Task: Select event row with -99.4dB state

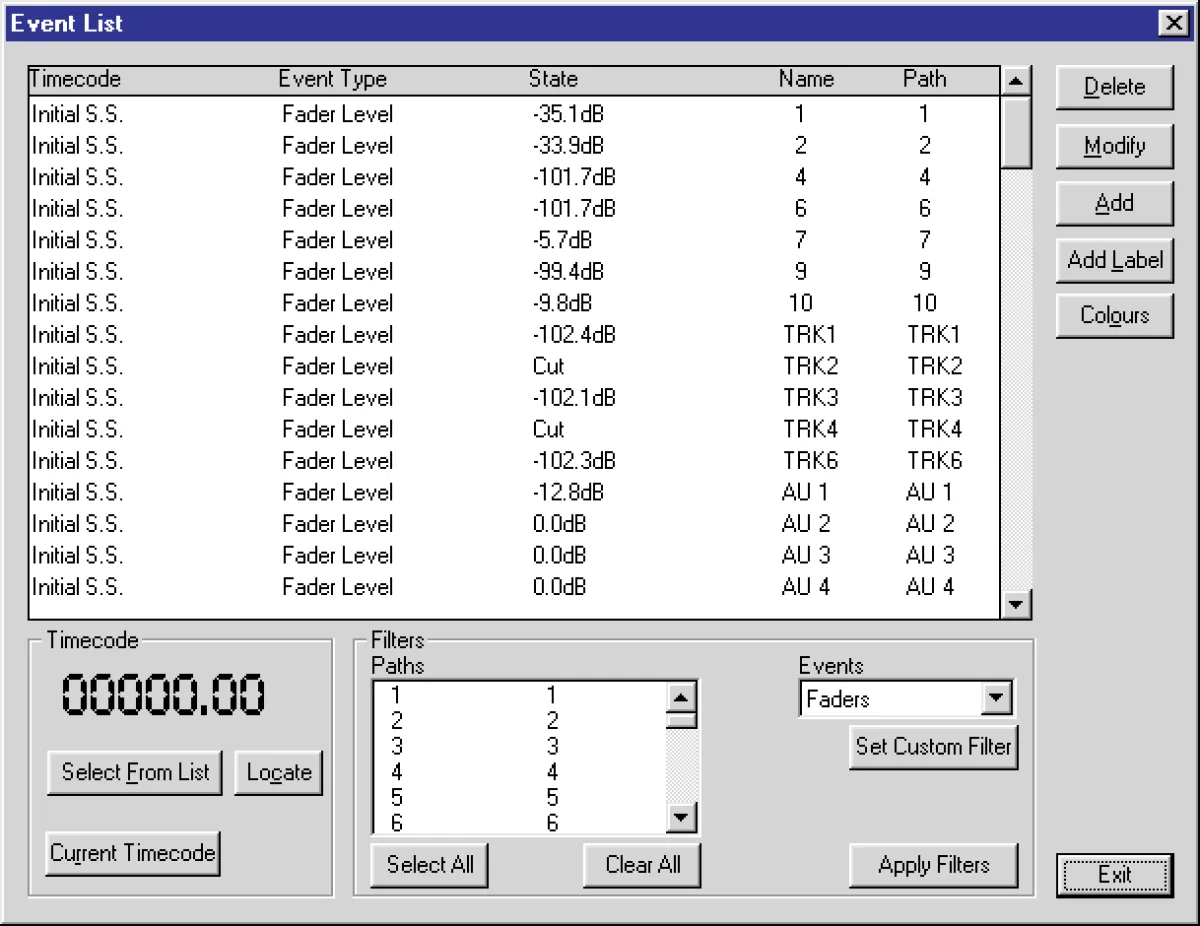Action: point(514,272)
